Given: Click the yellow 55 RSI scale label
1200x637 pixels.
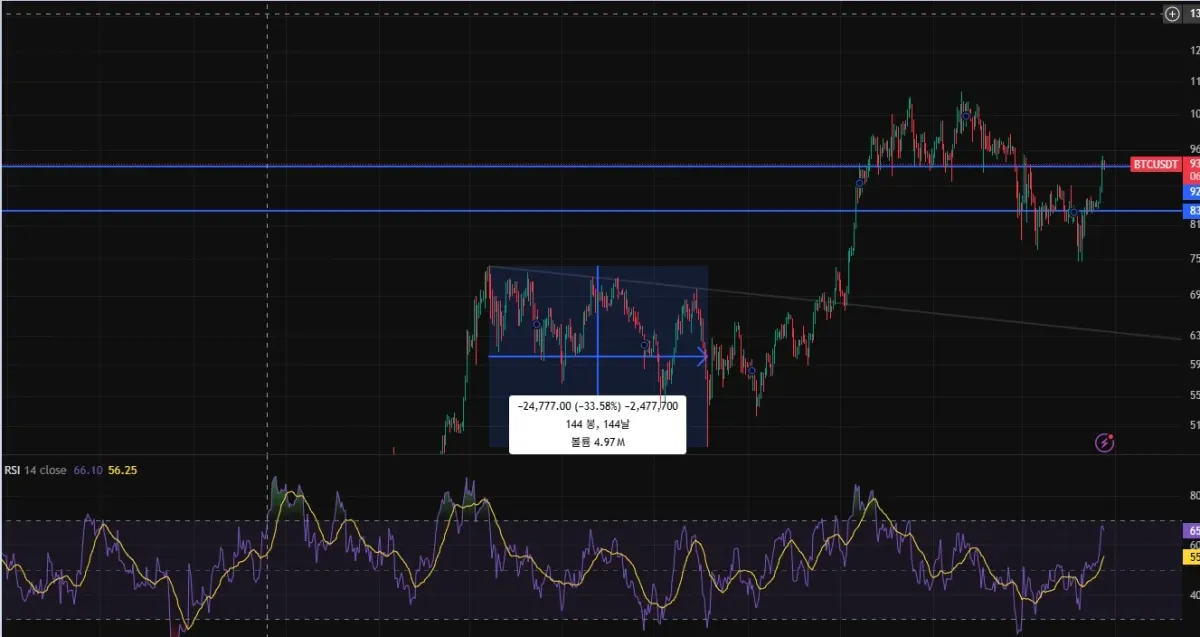Looking at the screenshot, I should tap(1192, 556).
